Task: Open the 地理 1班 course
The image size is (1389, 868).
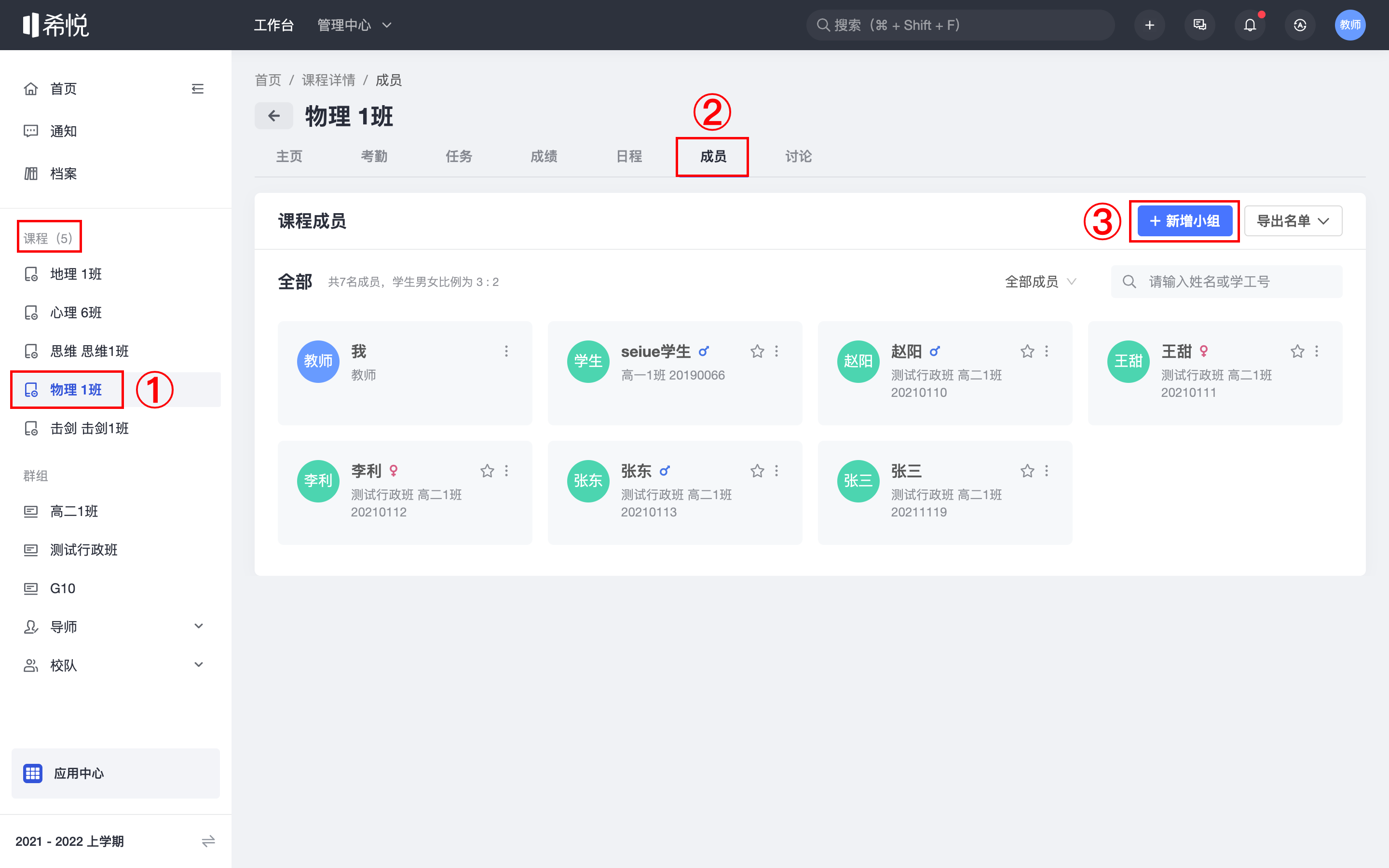Action: click(x=116, y=274)
